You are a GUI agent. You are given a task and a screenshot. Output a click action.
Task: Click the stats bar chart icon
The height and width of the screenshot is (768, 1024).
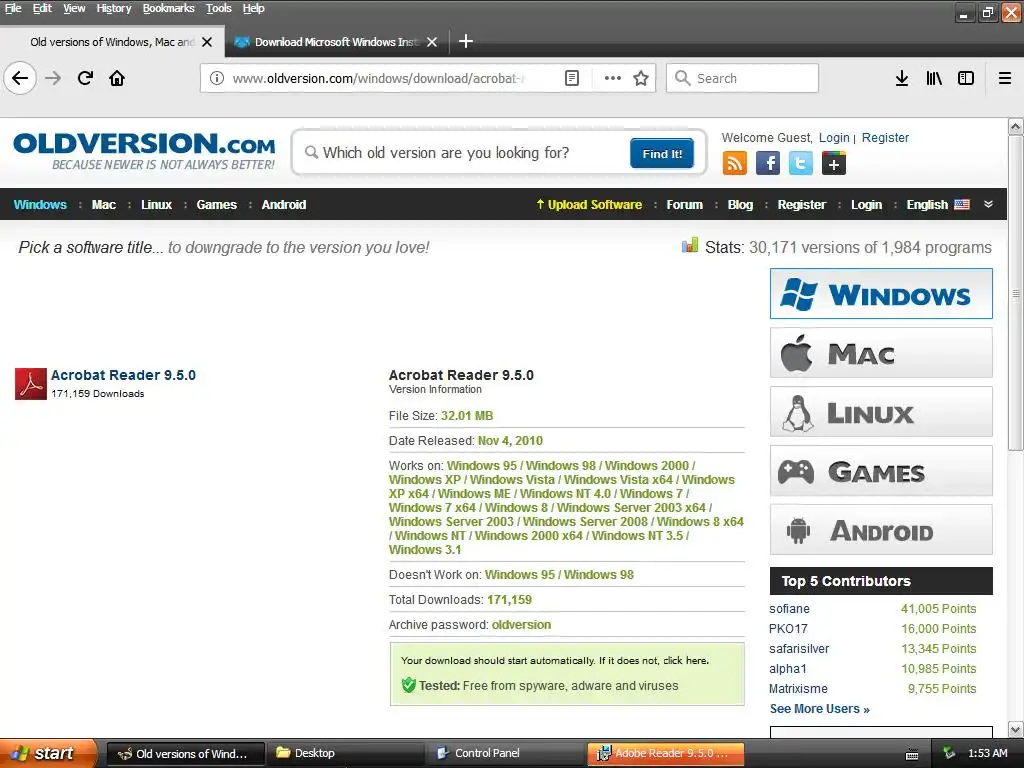coord(690,246)
